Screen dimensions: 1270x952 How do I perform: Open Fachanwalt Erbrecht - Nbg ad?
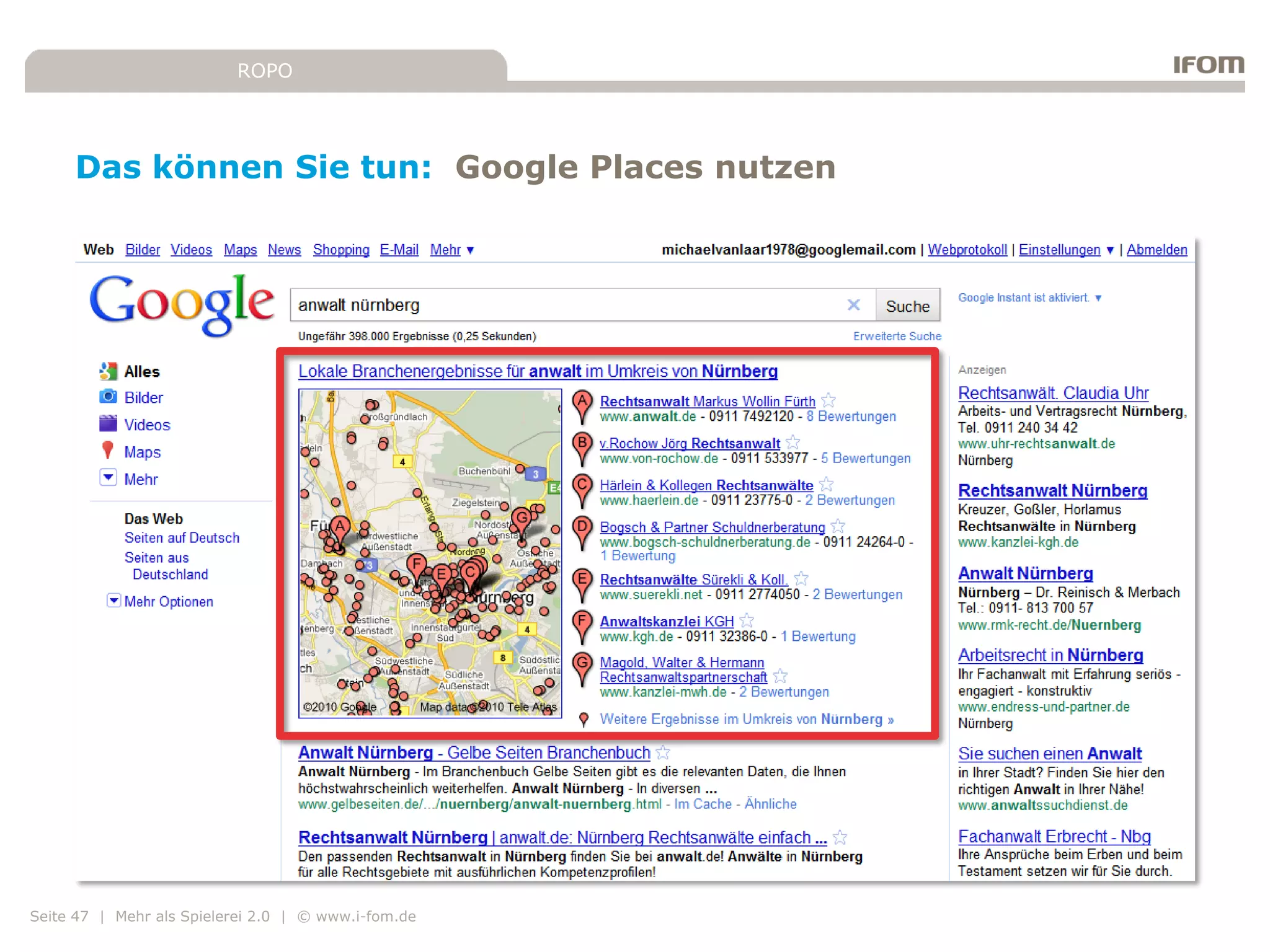pyautogui.click(x=1054, y=837)
